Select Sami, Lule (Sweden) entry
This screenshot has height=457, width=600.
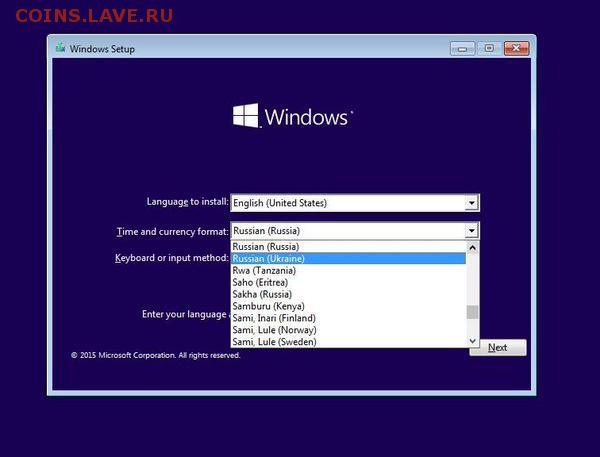348,342
